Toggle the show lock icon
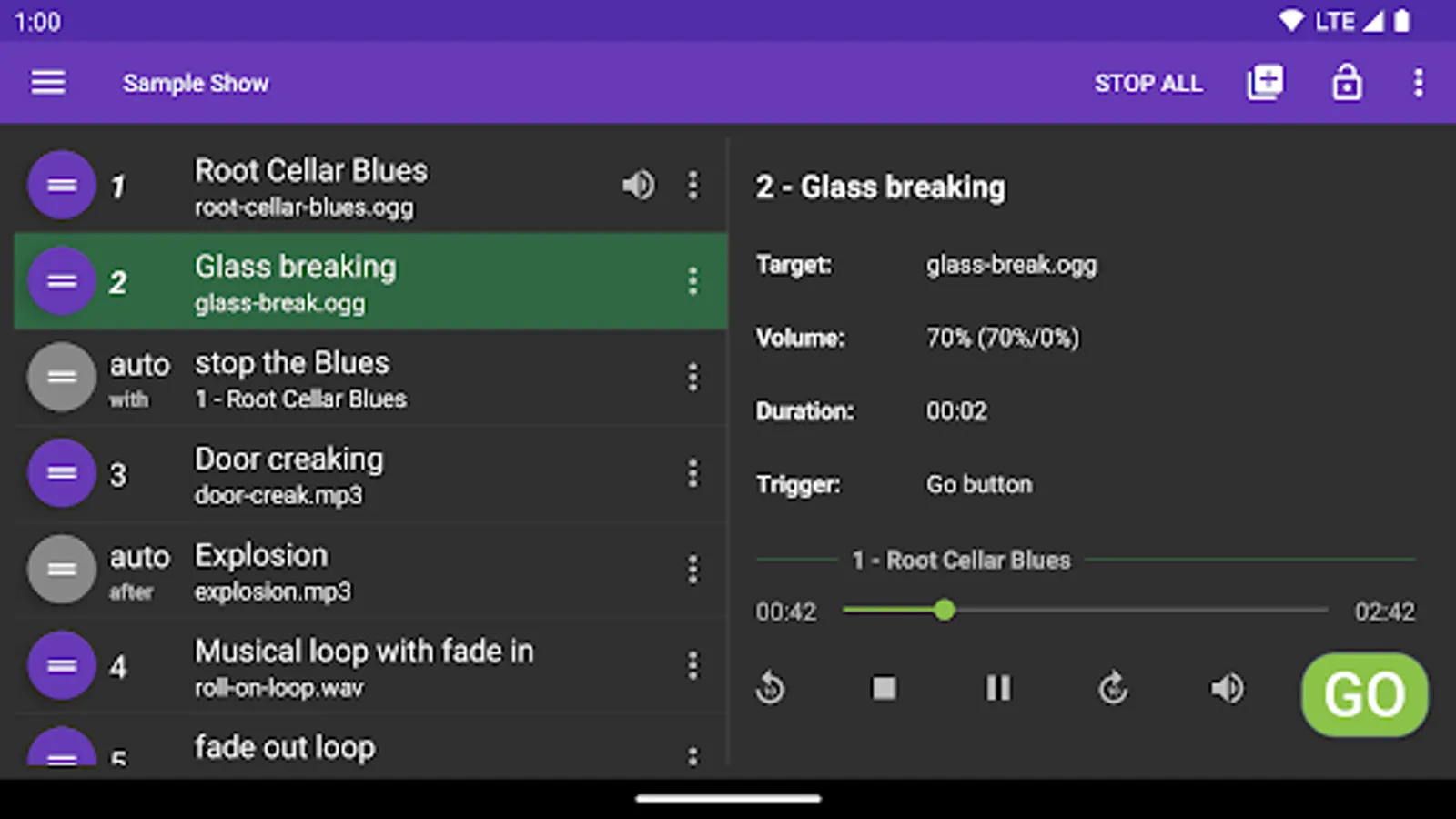1456x819 pixels. click(x=1347, y=83)
